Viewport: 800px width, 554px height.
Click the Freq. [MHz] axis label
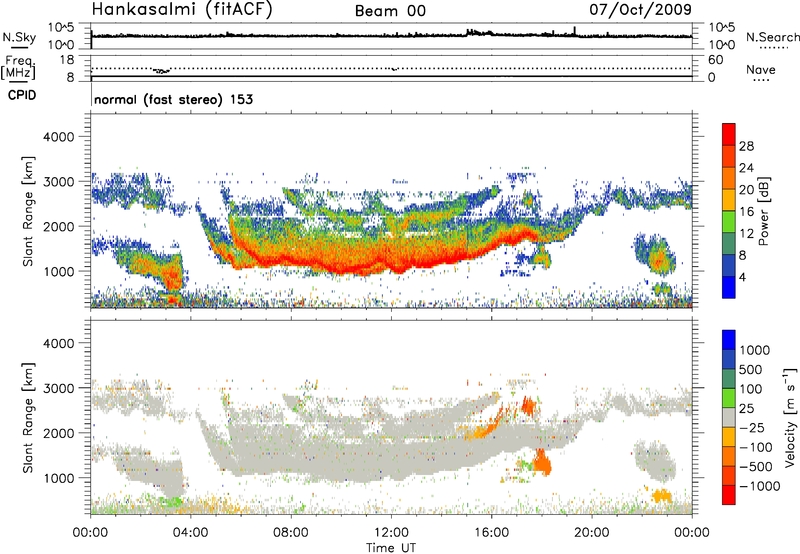click(x=18, y=67)
